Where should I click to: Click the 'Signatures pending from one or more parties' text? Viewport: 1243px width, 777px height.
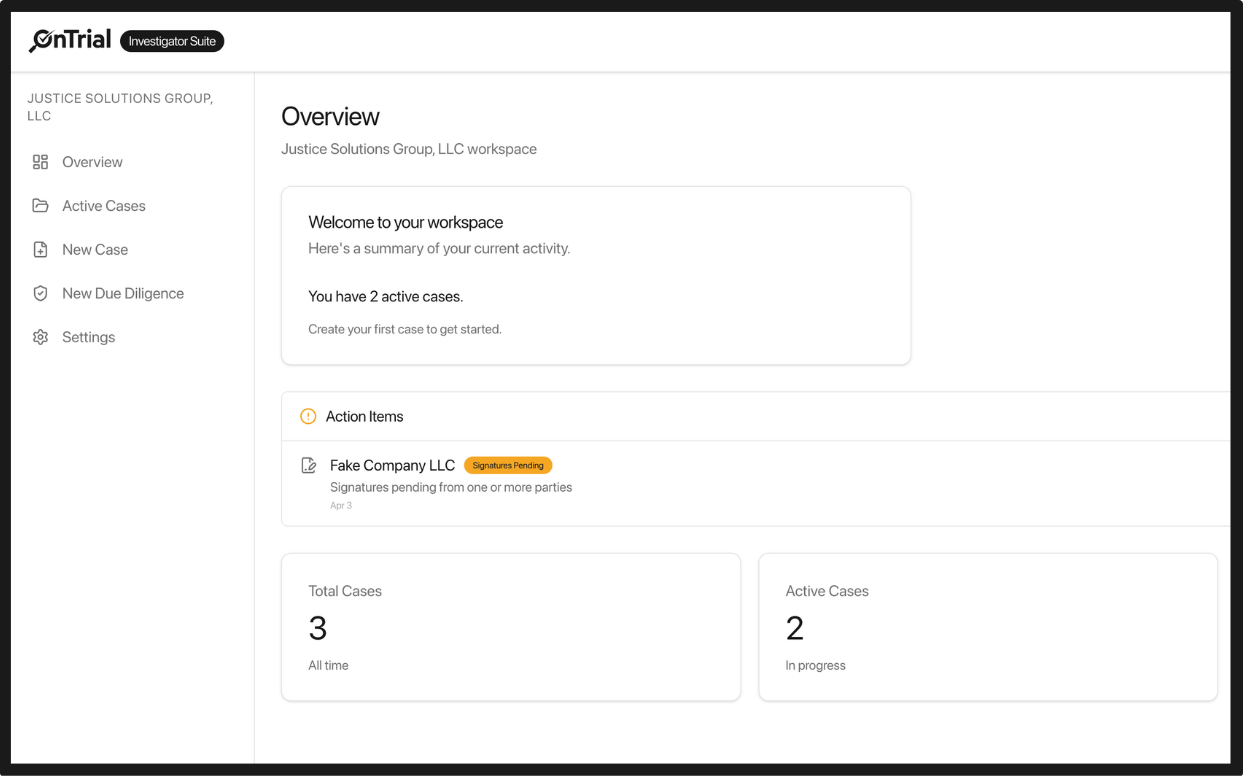point(451,487)
